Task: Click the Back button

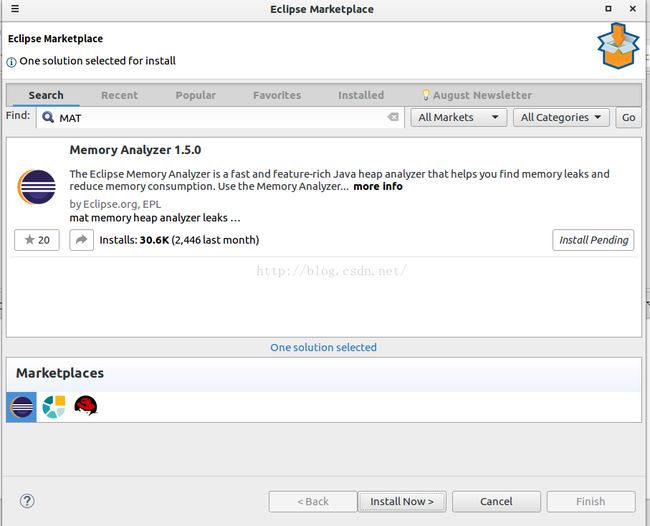Action: click(x=313, y=502)
